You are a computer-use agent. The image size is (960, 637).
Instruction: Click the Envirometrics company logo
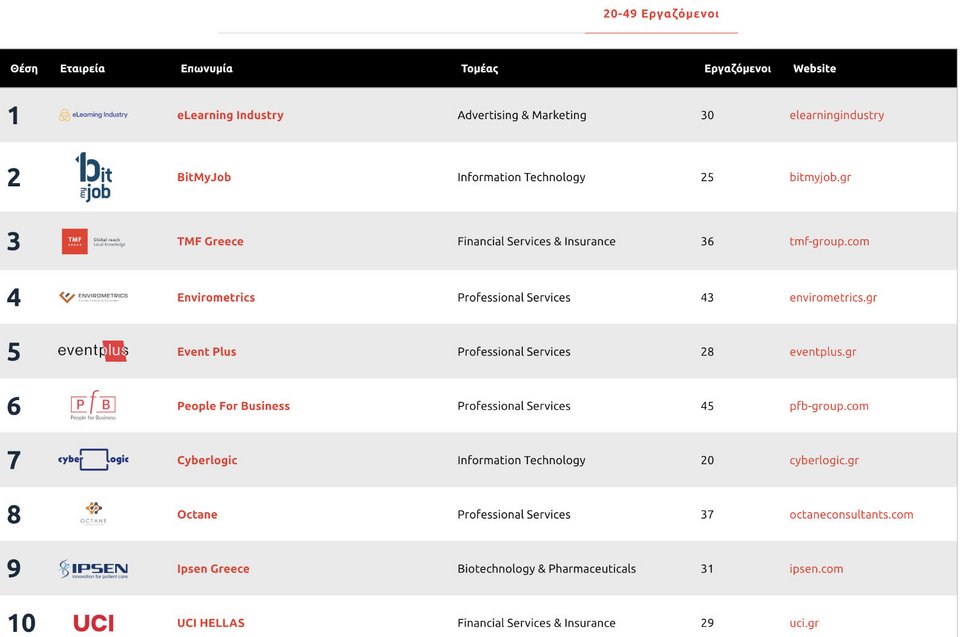(x=93, y=297)
